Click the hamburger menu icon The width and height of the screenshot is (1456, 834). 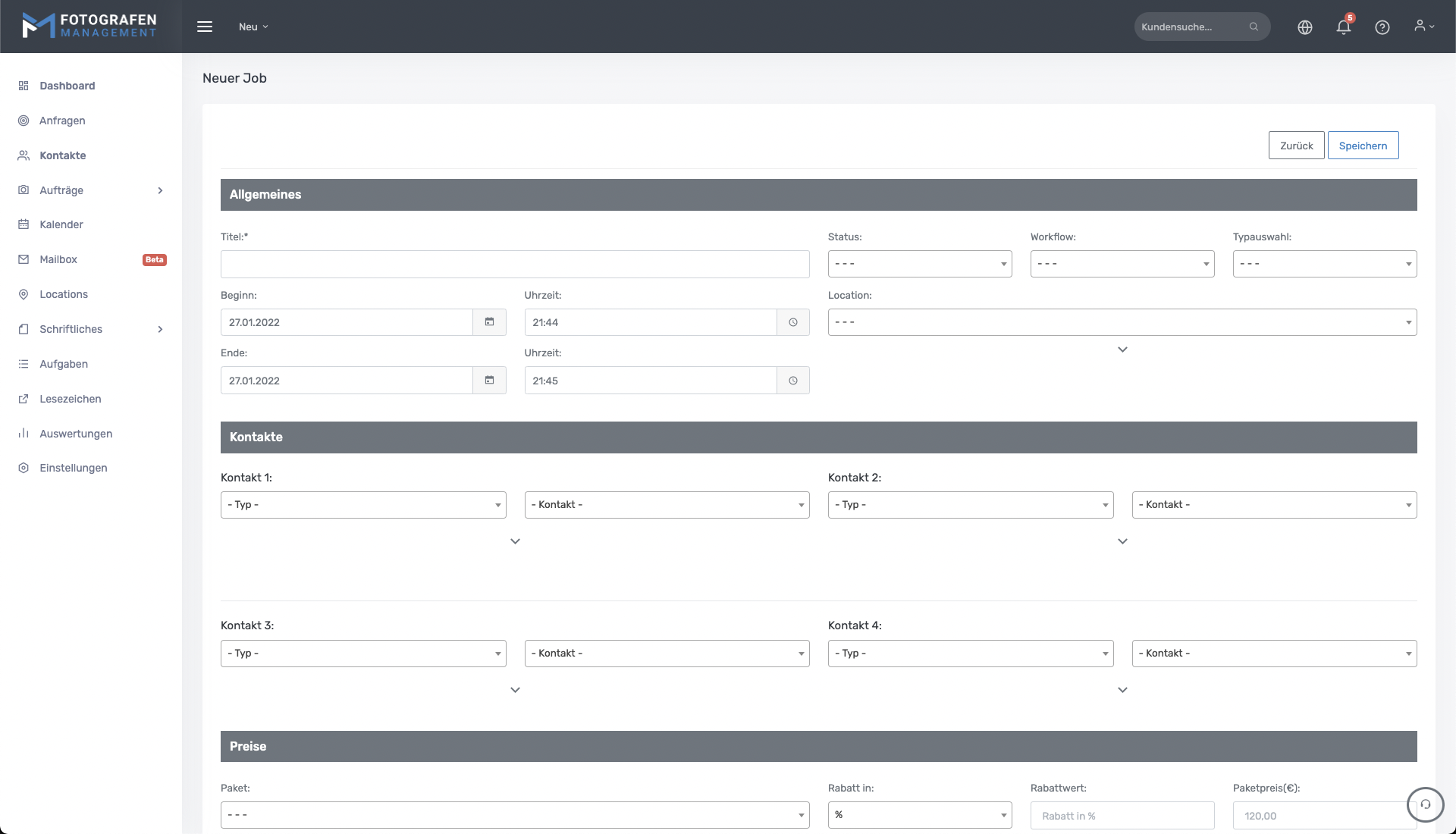(x=205, y=27)
